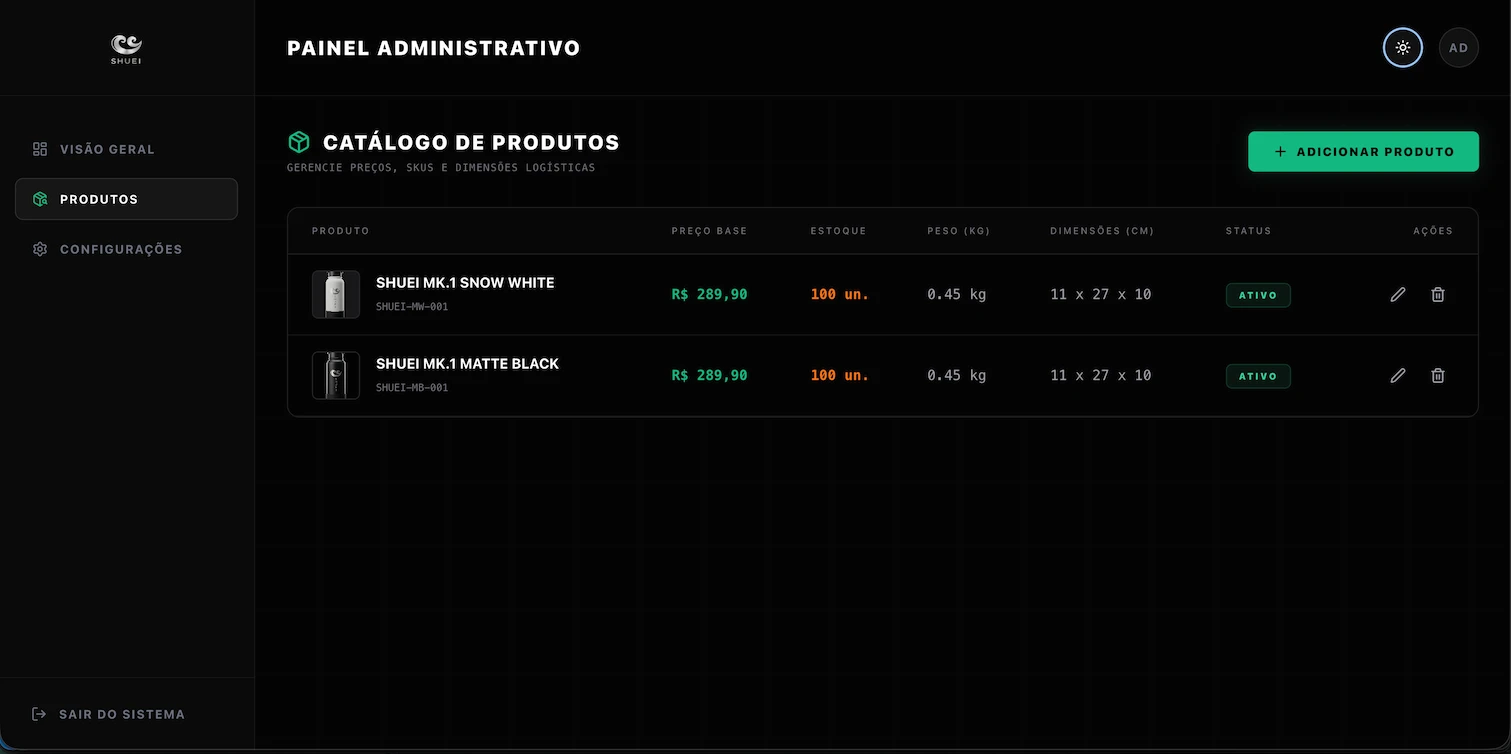Click the 0.45 kg weight of Matte Black
The height and width of the screenshot is (754, 1511).
957,375
